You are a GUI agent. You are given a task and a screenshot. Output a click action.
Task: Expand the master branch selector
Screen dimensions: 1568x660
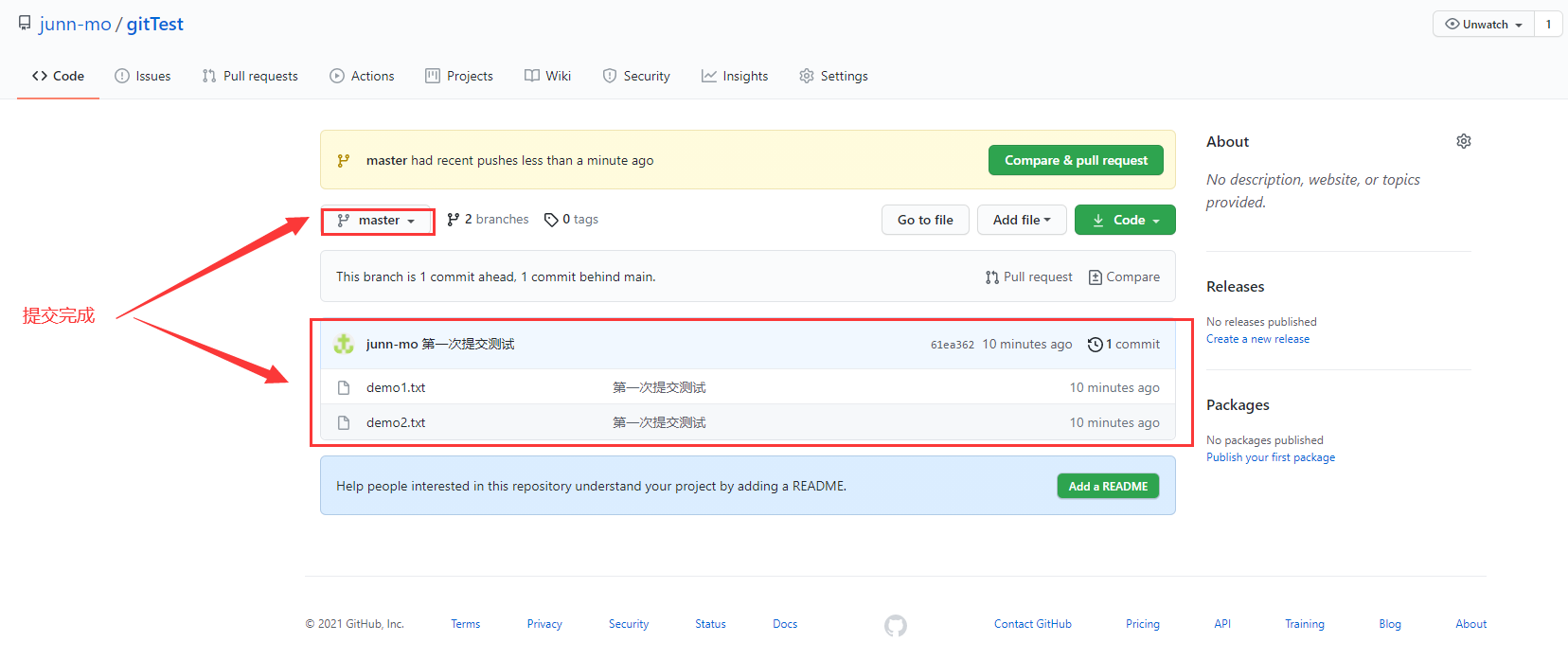(377, 221)
